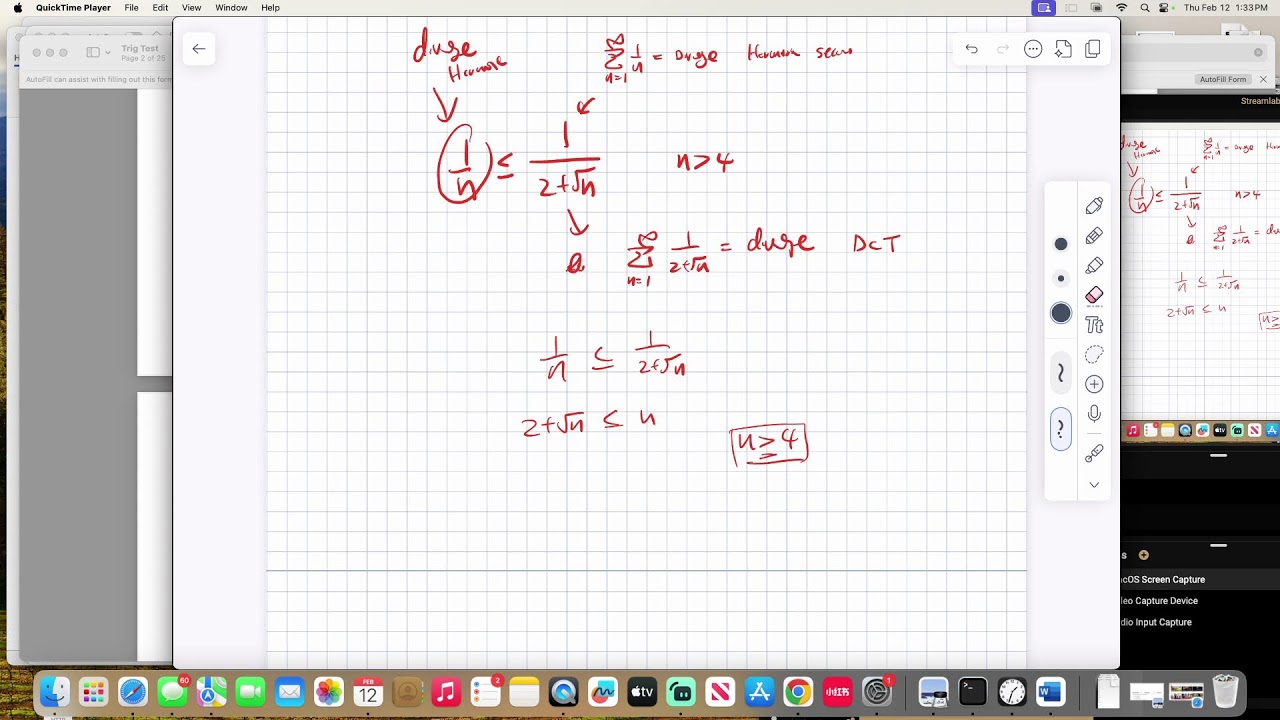Open Wi-Fi status menu
This screenshot has height=720, width=1280.
point(1121,7)
